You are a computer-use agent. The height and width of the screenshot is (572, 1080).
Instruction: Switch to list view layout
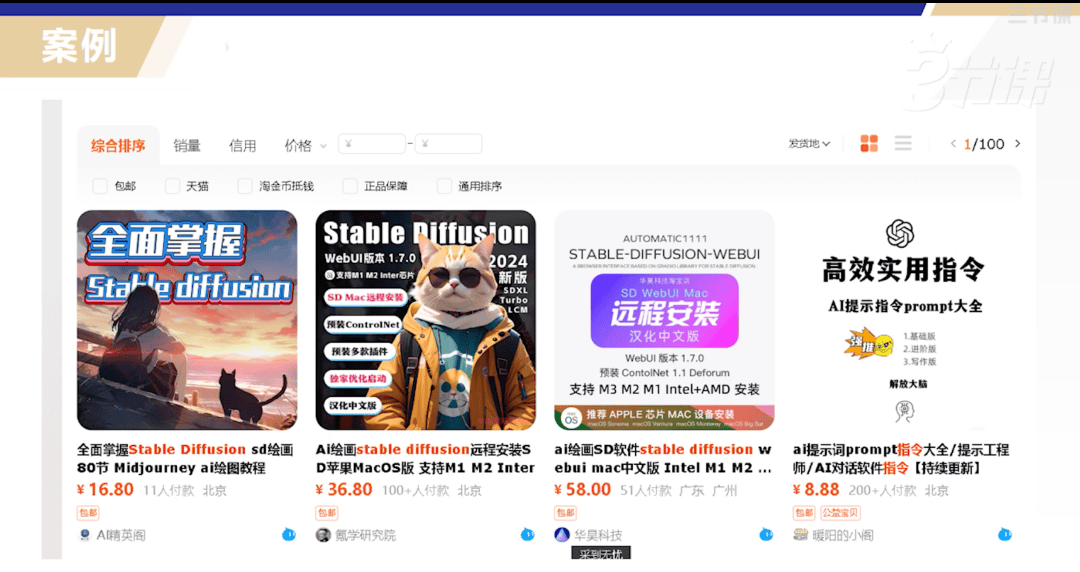tap(903, 144)
